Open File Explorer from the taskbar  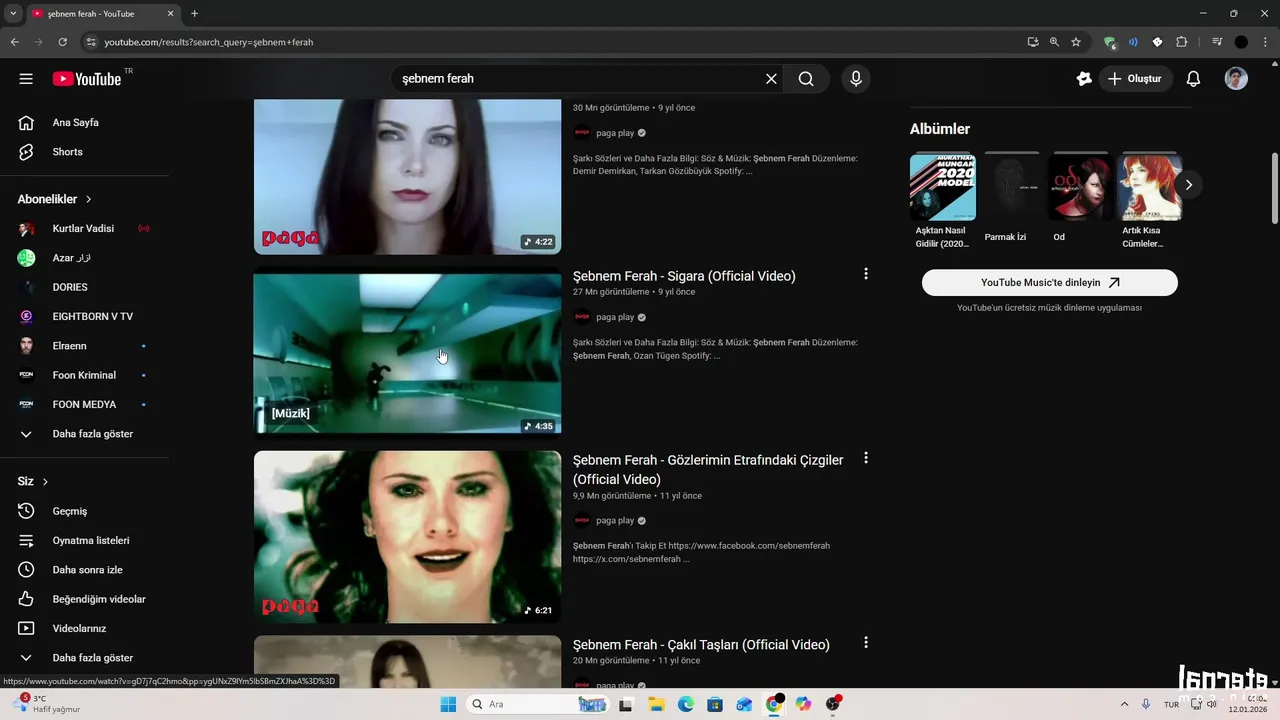point(656,704)
